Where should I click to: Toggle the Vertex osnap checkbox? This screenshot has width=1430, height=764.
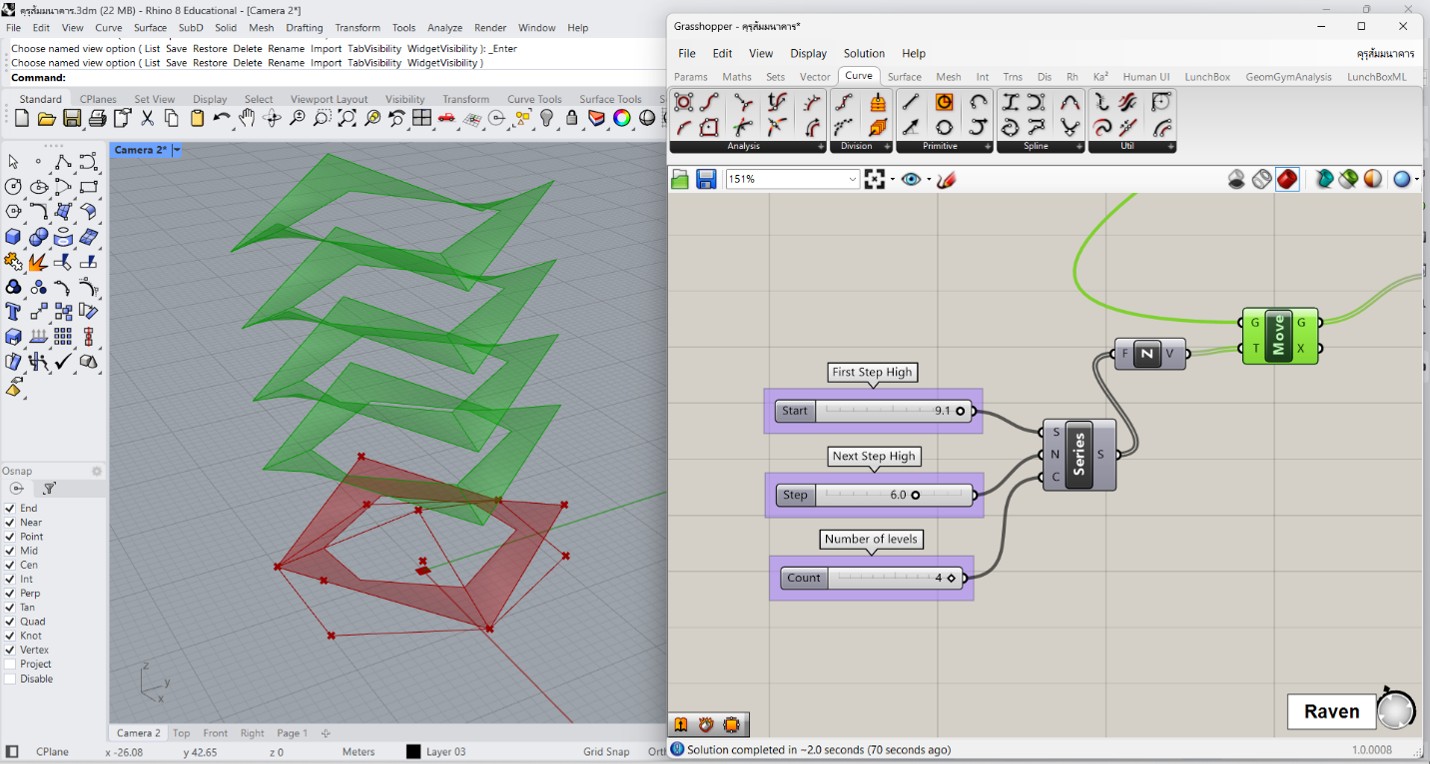click(10, 650)
